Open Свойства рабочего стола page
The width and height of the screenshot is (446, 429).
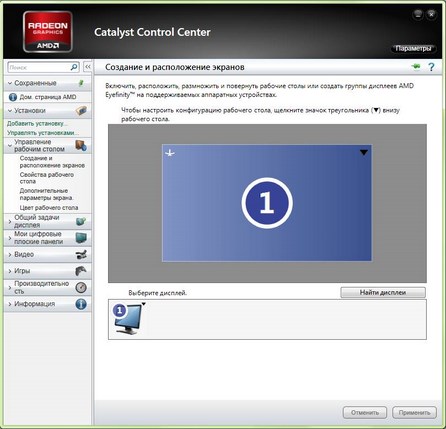[47, 178]
